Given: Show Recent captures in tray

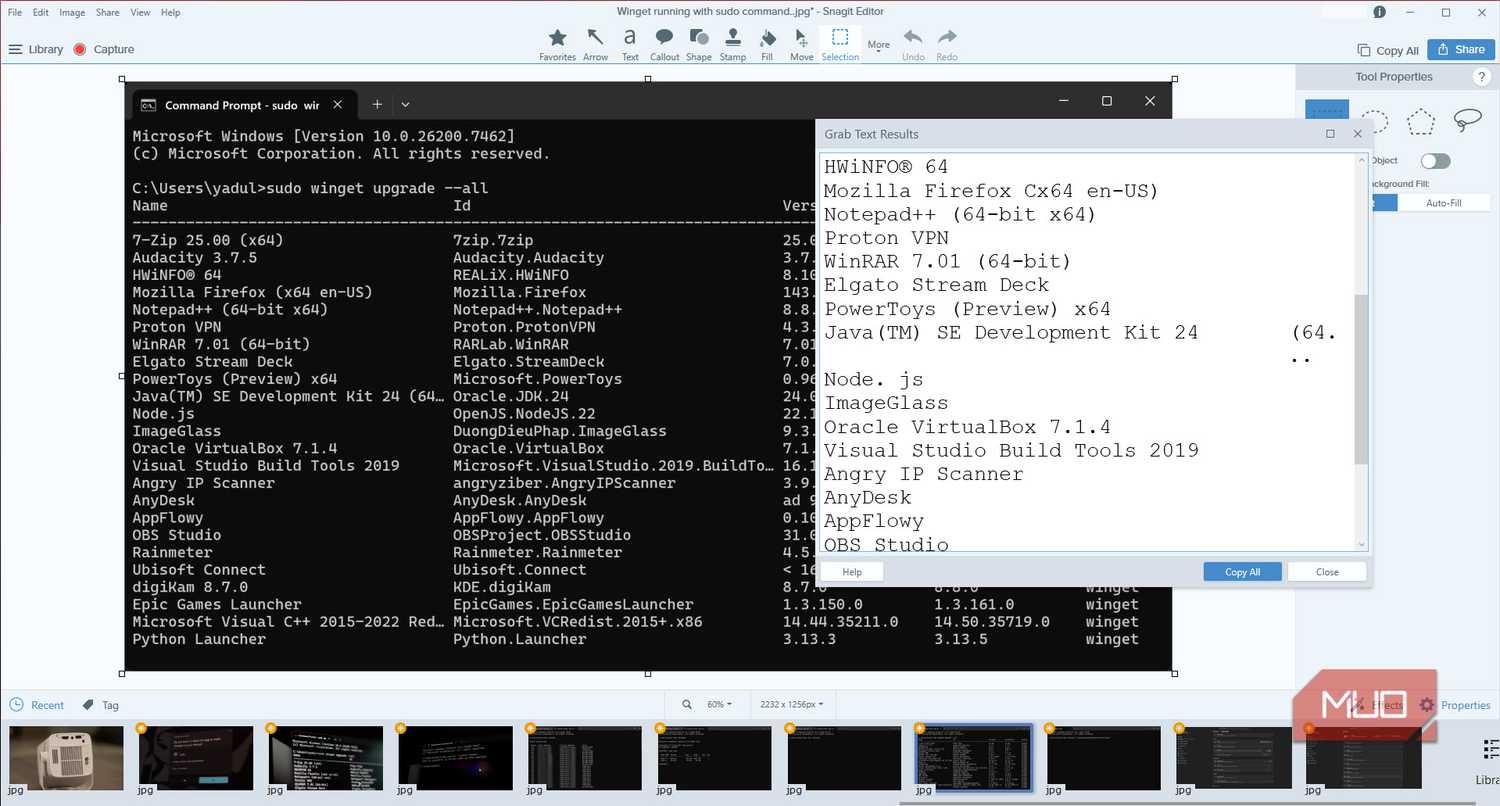Looking at the screenshot, I should 37,705.
